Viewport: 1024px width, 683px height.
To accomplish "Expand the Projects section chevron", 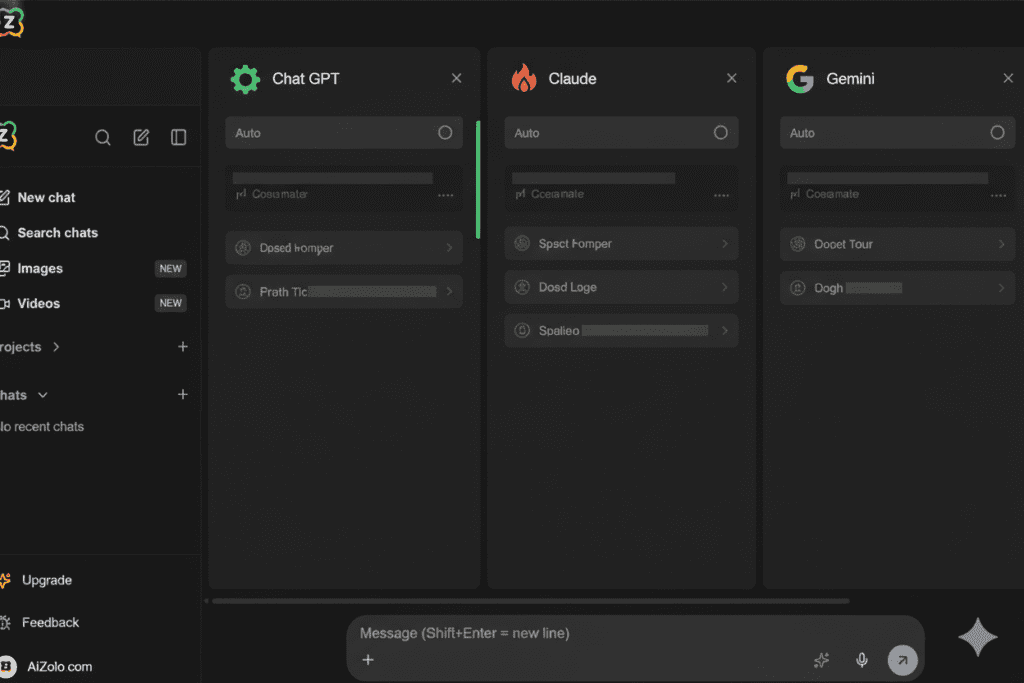I will [x=56, y=347].
